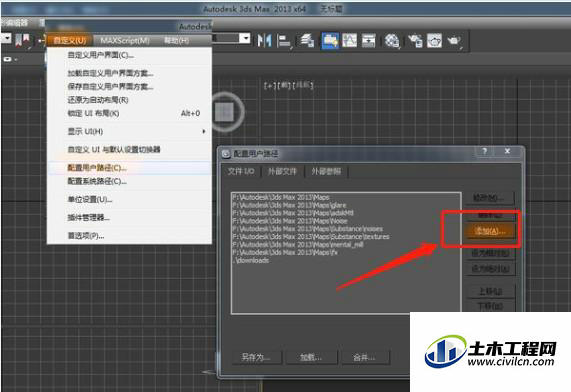Expand the 显示 UI(H) submenu

(204, 131)
